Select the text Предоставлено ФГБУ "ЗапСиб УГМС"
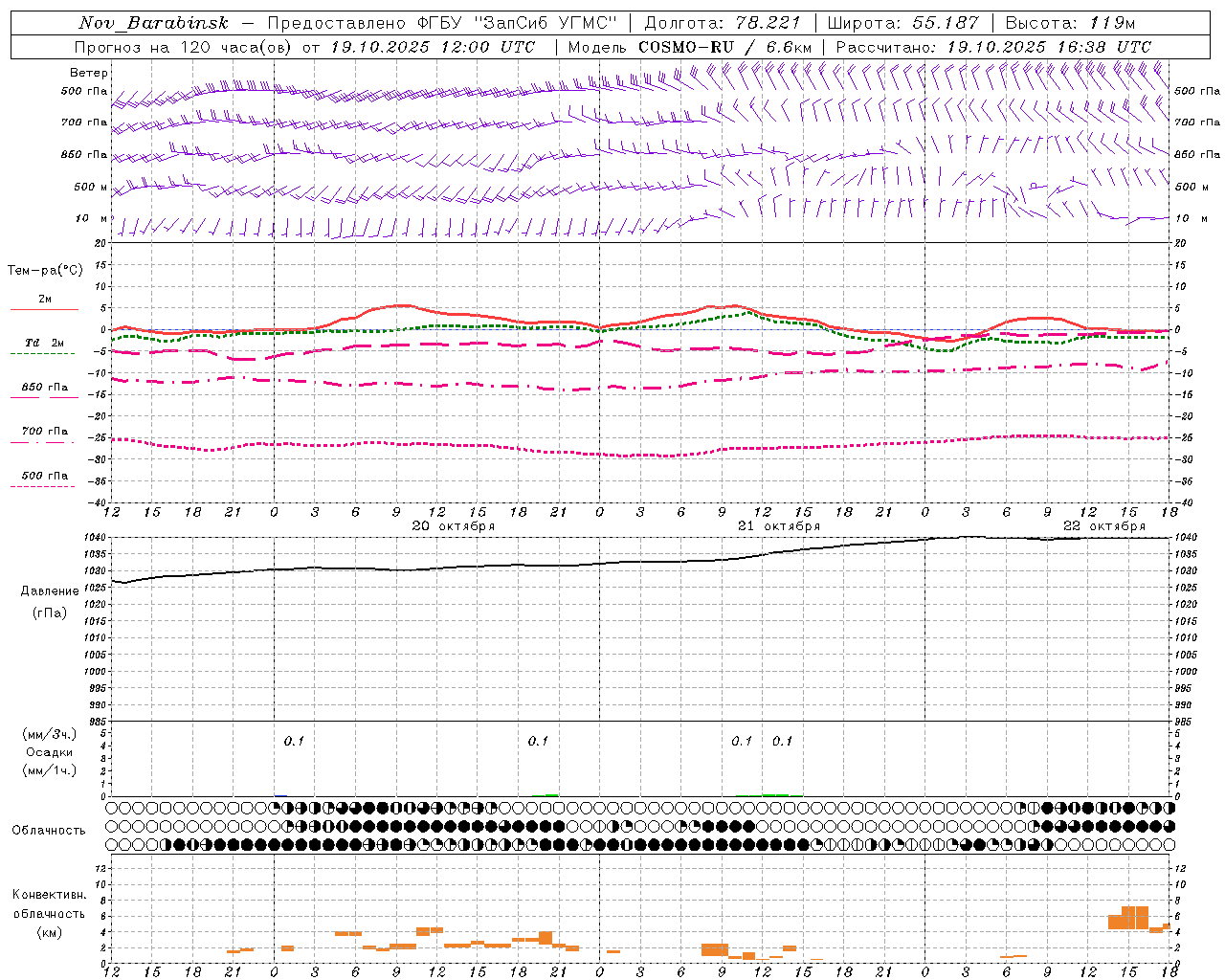Image resolution: width=1225 pixels, height=980 pixels. pos(442,23)
